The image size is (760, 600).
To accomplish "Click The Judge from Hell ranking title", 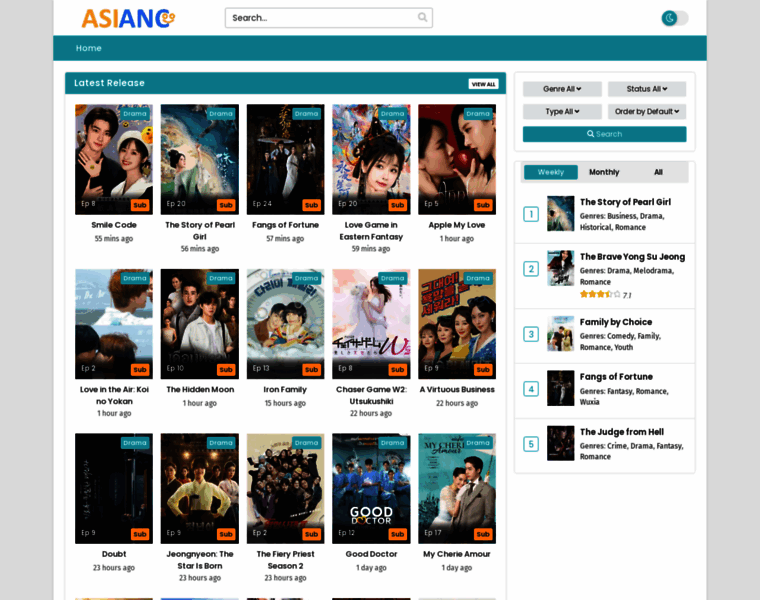I will coord(622,432).
